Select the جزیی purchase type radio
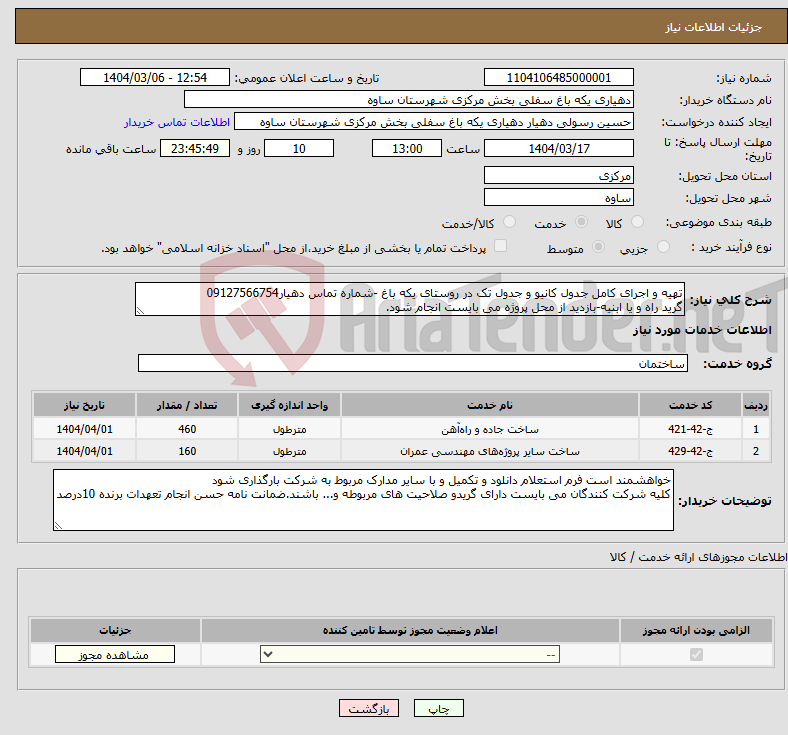This screenshot has height=735, width=788. [663, 247]
